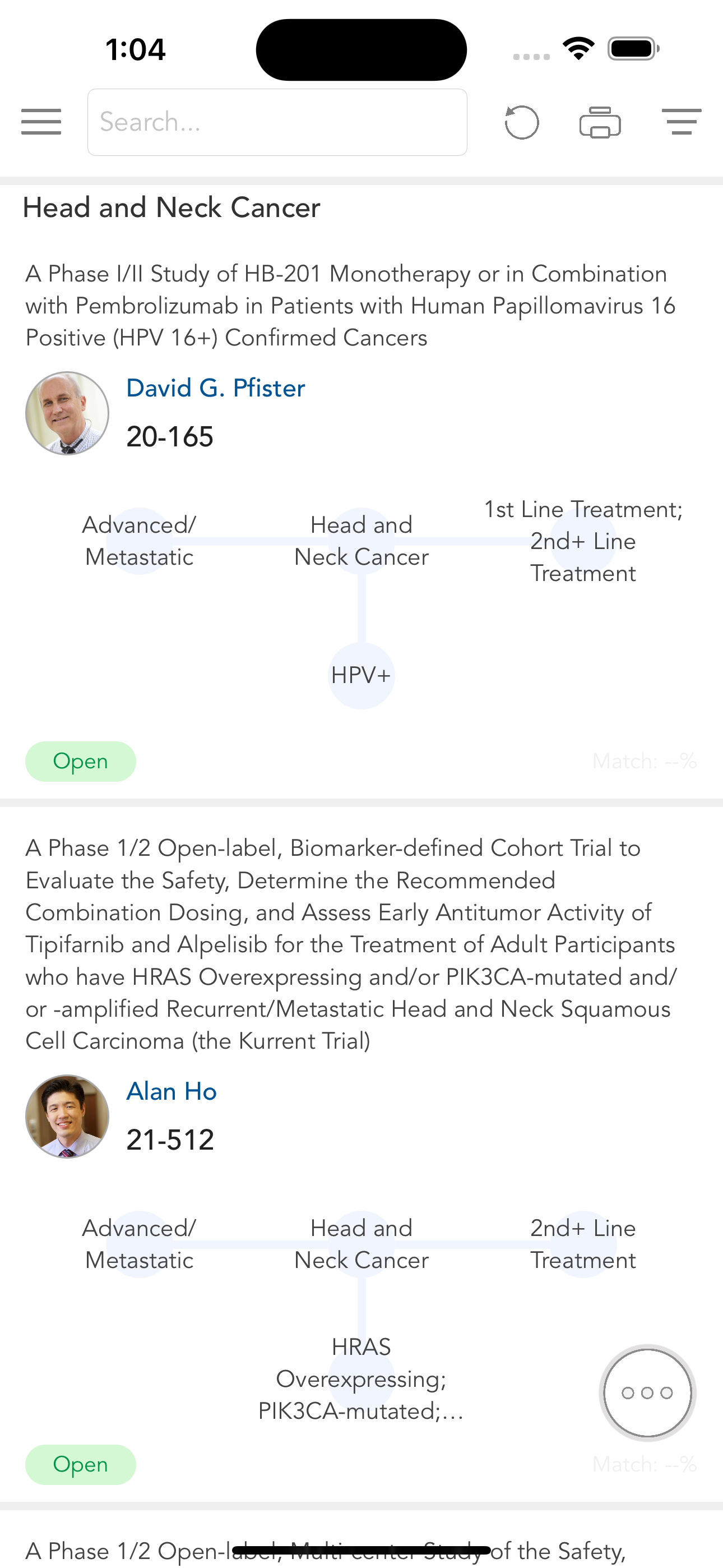Expand the HRAS Overexpressing biomarker node
This screenshot has height=1568, width=723.
361,1378
